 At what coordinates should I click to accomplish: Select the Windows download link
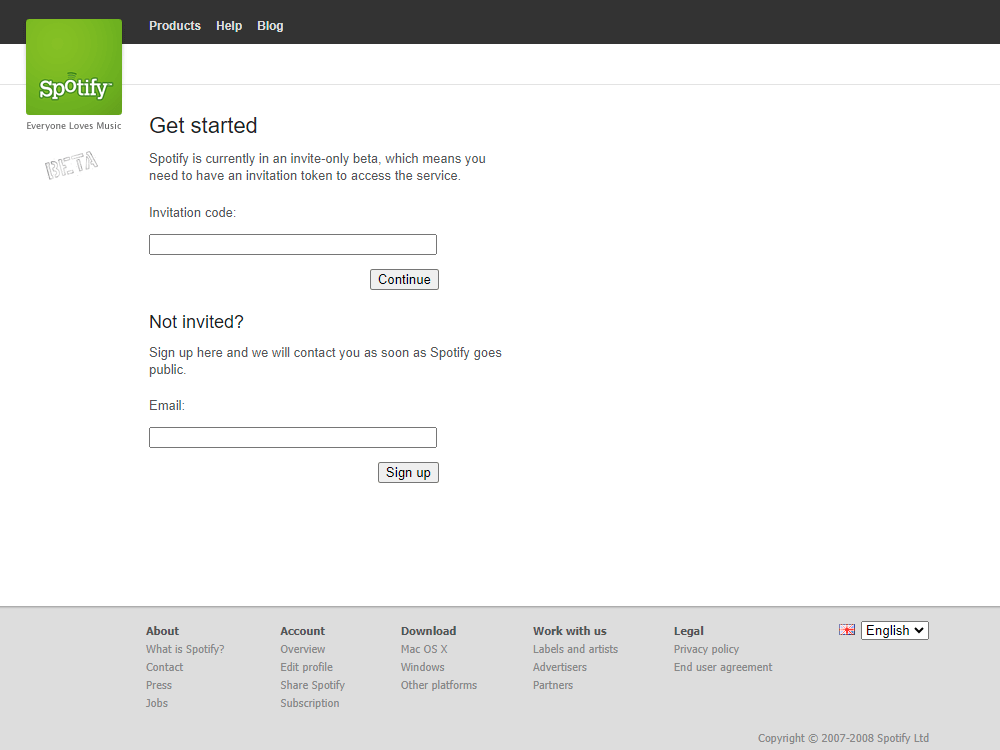point(423,667)
